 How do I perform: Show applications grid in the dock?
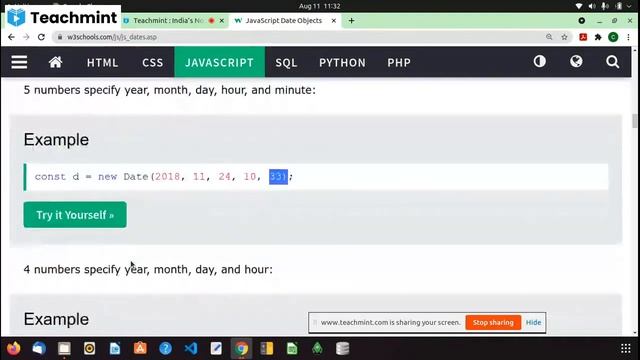coord(625,348)
